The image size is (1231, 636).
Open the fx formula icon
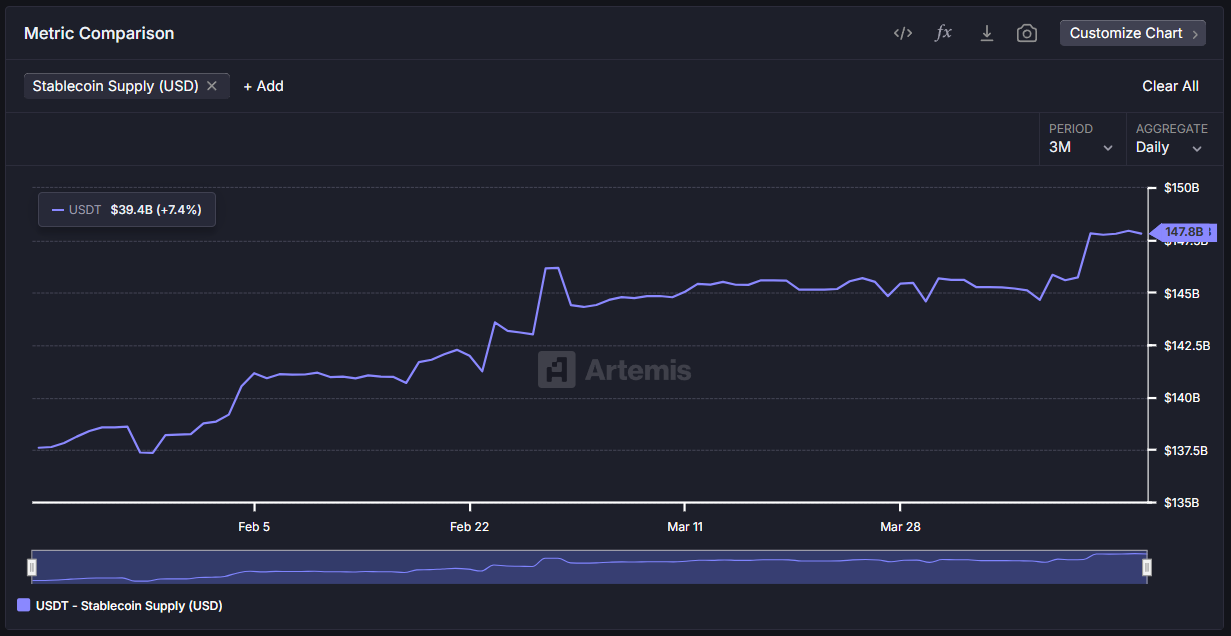tap(943, 33)
